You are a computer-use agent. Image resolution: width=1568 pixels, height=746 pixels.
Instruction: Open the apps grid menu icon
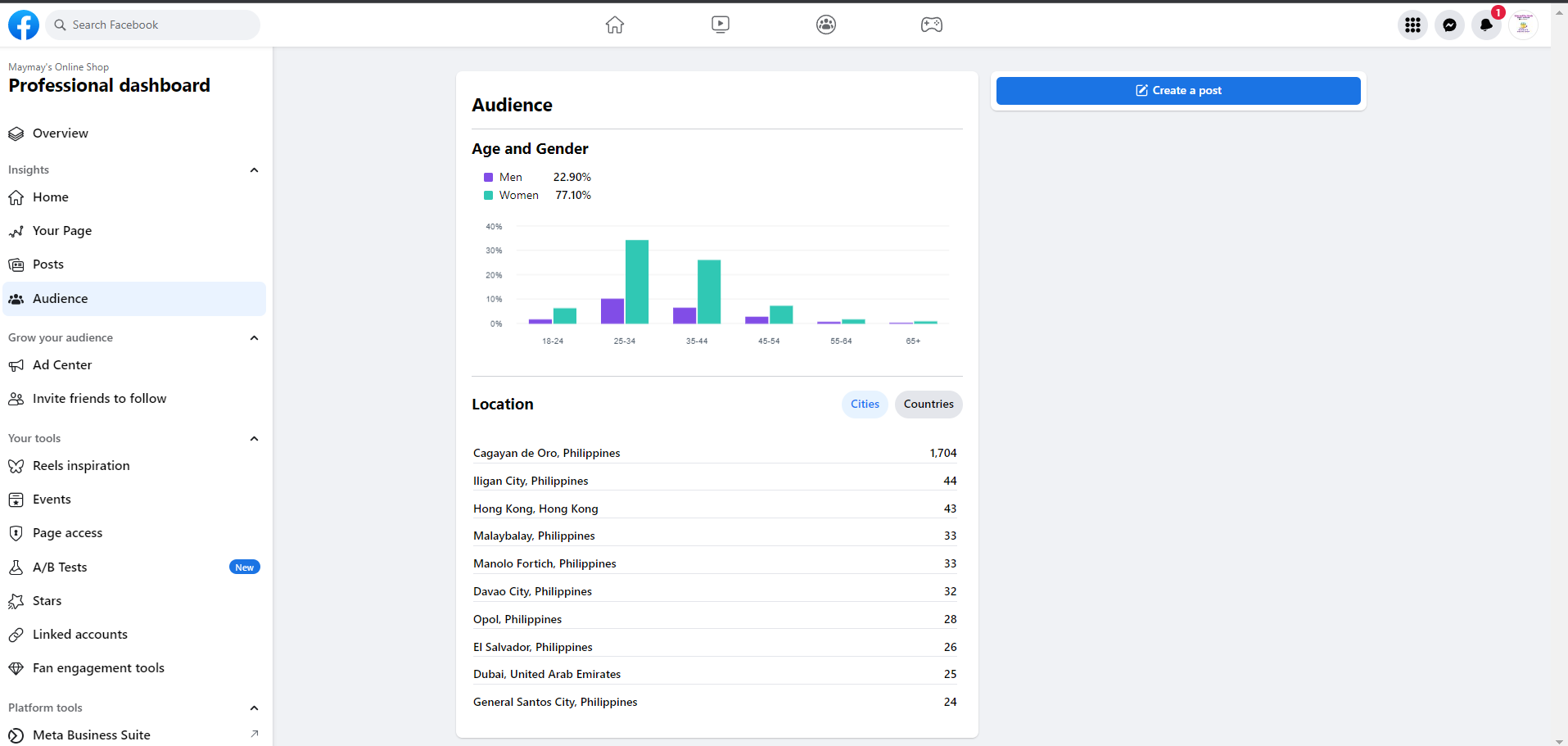(x=1412, y=25)
